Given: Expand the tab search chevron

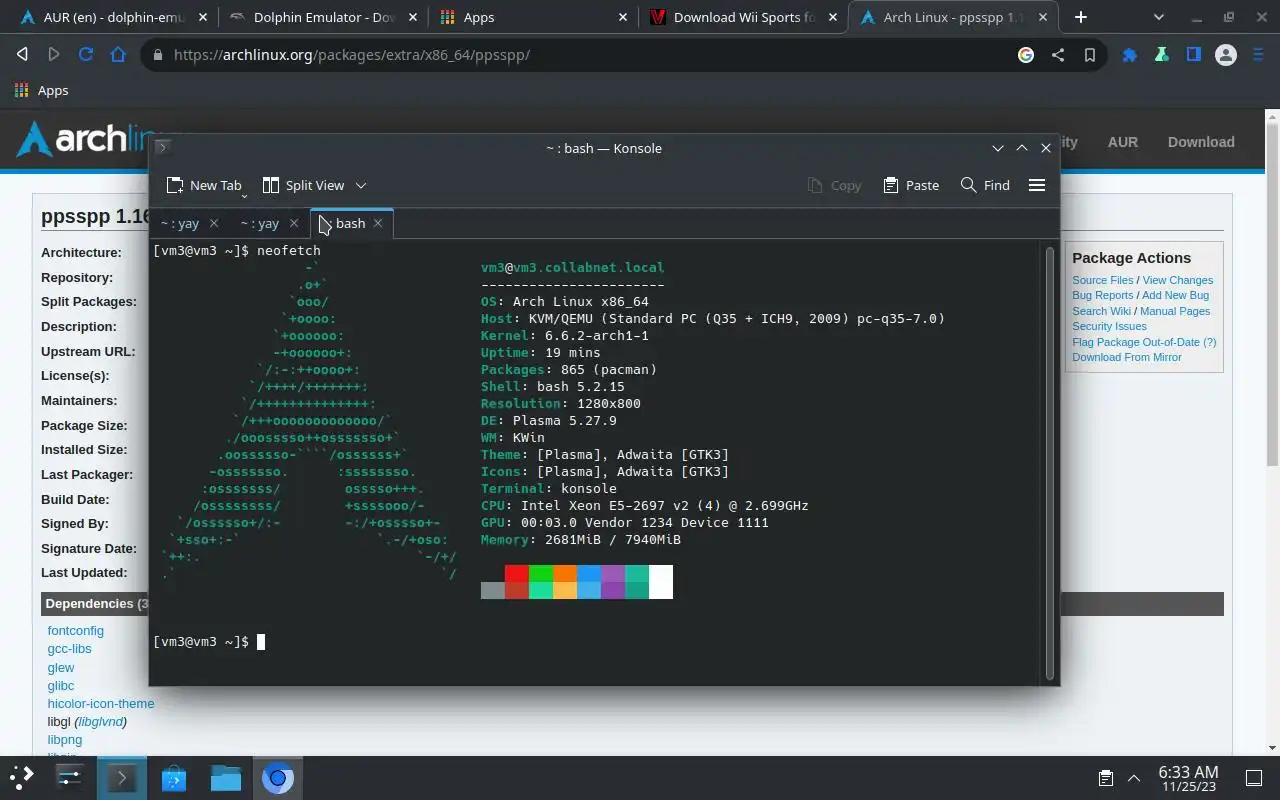Looking at the screenshot, I should [x=1159, y=17].
